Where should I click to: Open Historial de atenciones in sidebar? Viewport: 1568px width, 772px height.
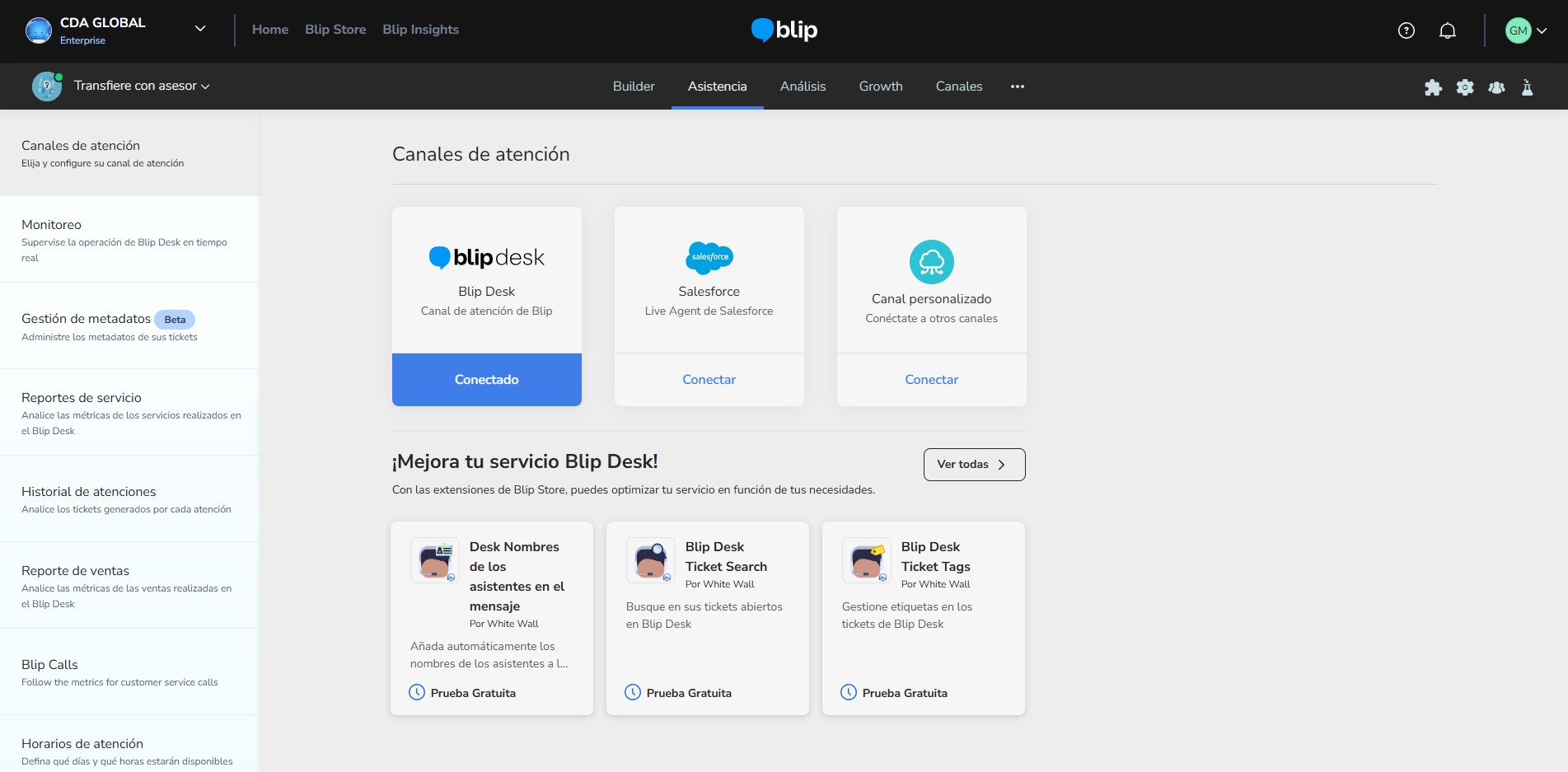(129, 499)
